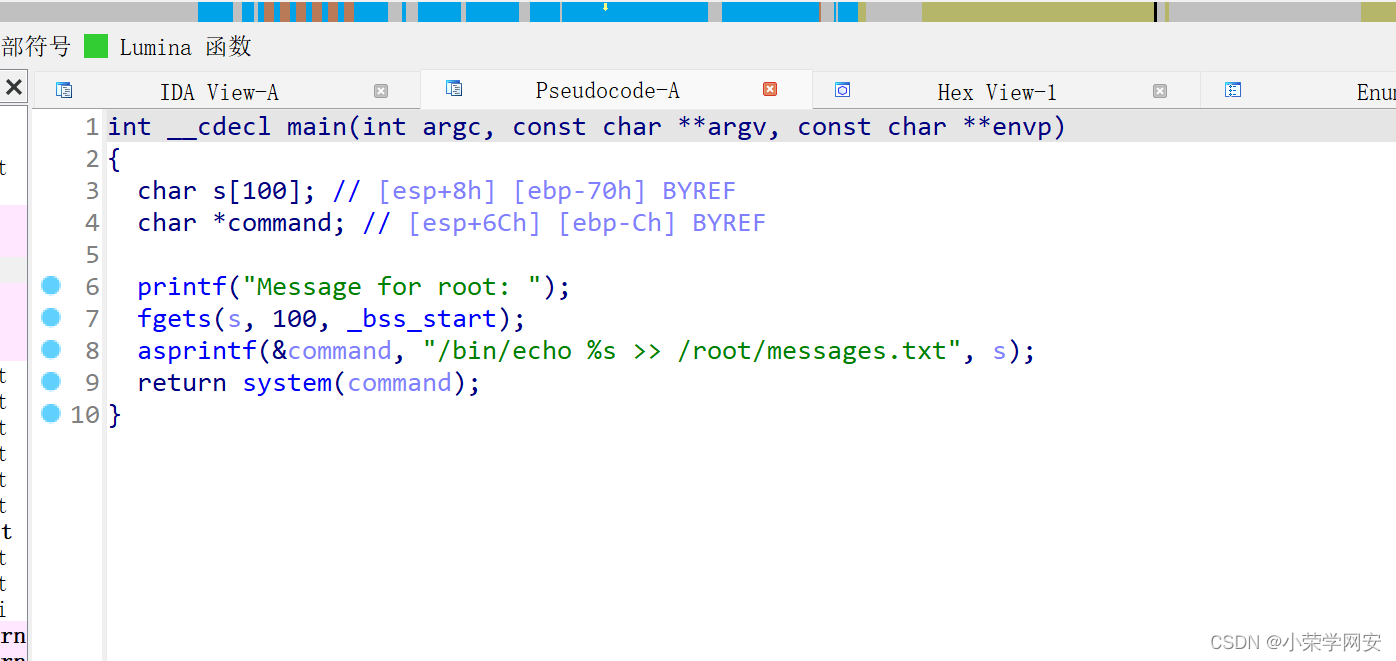1396x661 pixels.
Task: Click line number 5 in the gutter
Action: coord(92,254)
